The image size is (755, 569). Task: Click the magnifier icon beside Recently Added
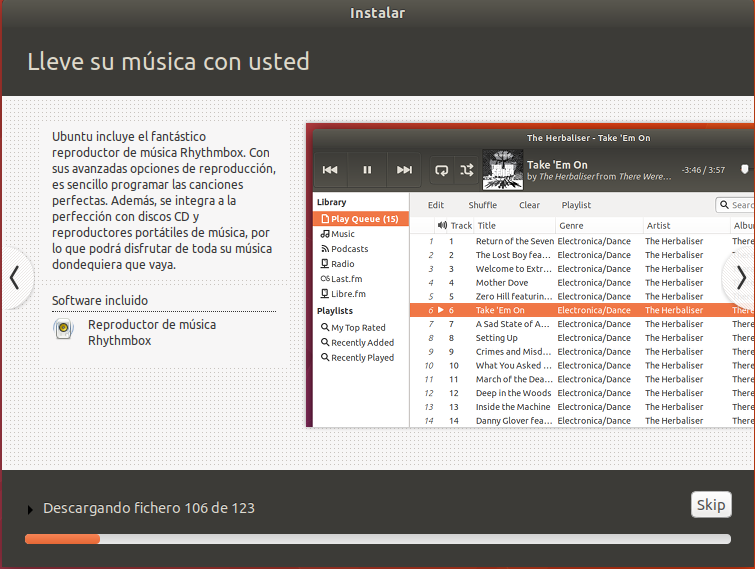325,342
